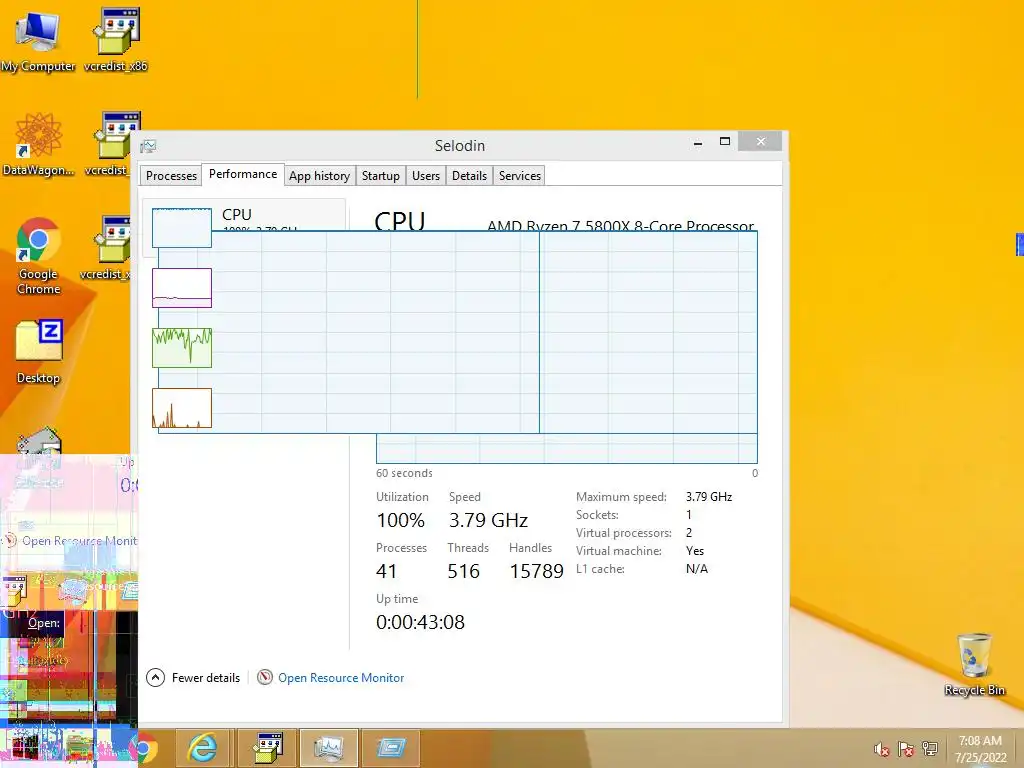
Task: Open App history tab
Action: (x=319, y=176)
